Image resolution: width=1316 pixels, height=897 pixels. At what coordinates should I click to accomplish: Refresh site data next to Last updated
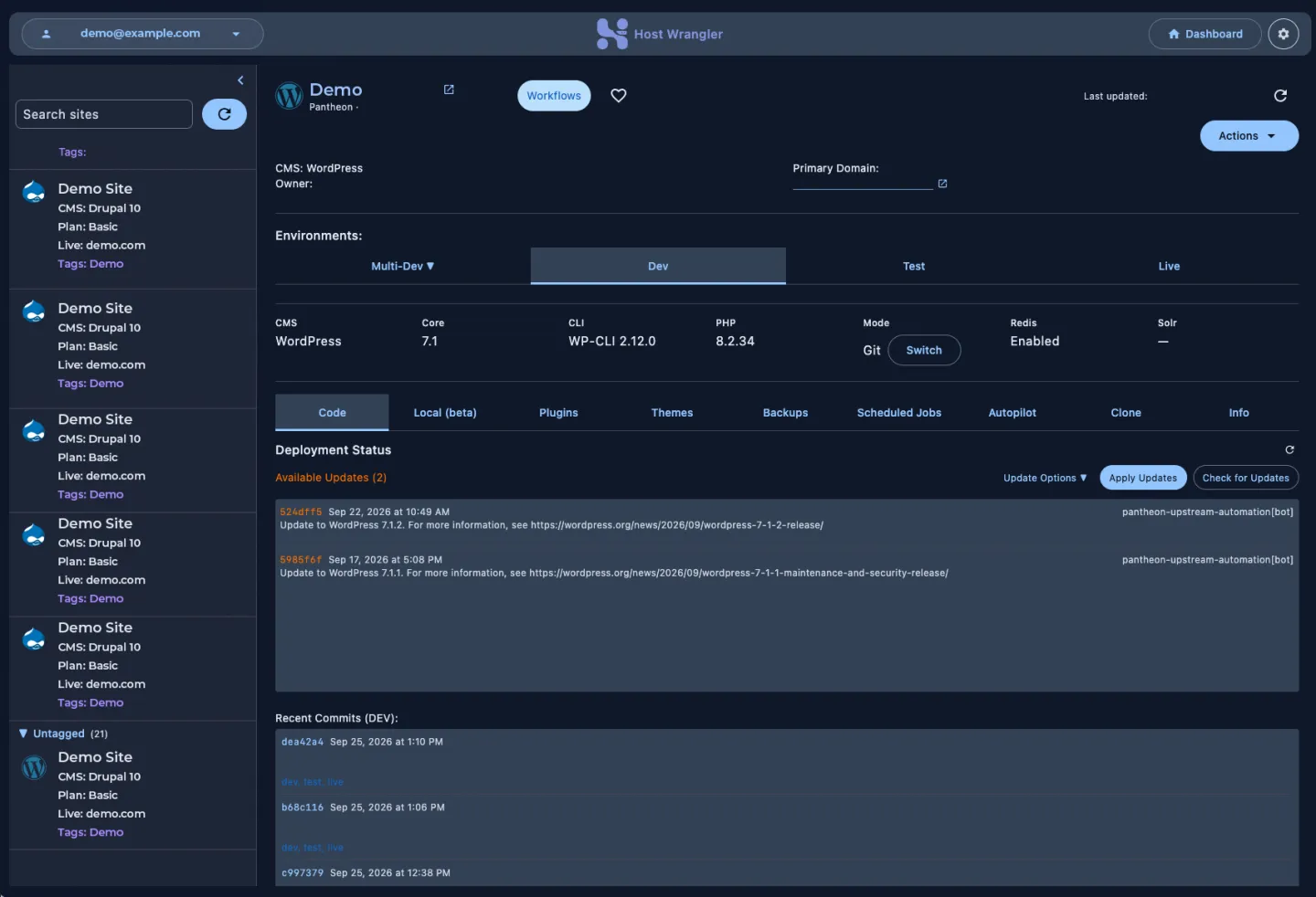click(x=1280, y=96)
